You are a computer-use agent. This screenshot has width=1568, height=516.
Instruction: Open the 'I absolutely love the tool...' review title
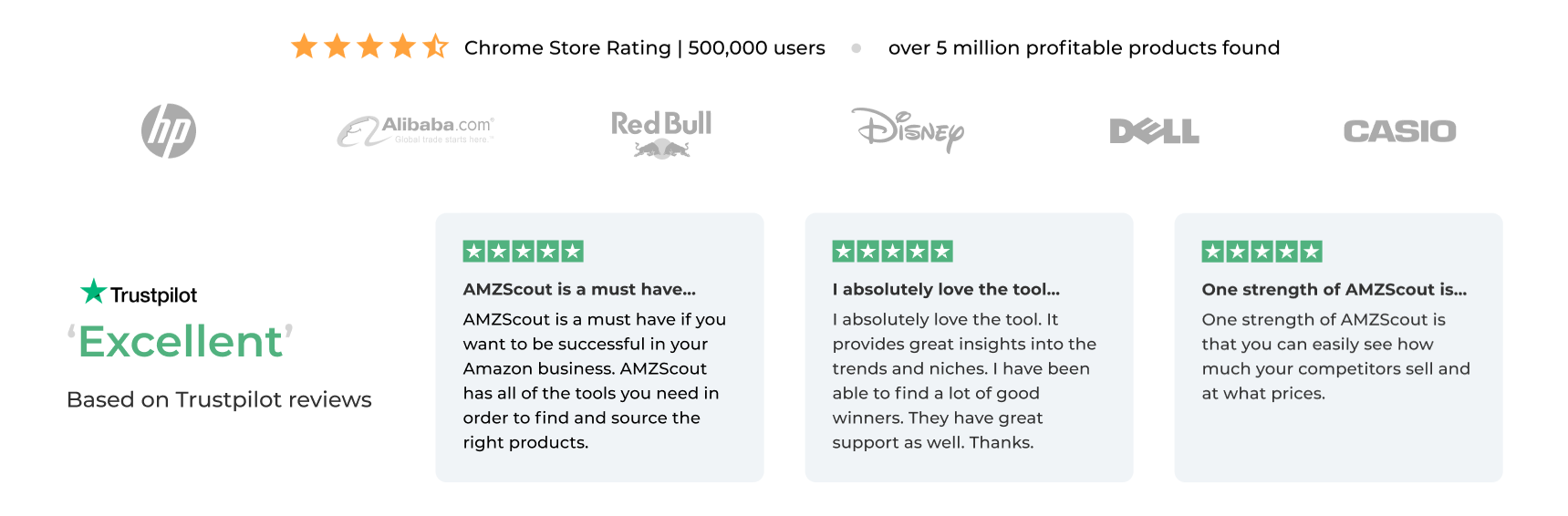[x=946, y=289]
